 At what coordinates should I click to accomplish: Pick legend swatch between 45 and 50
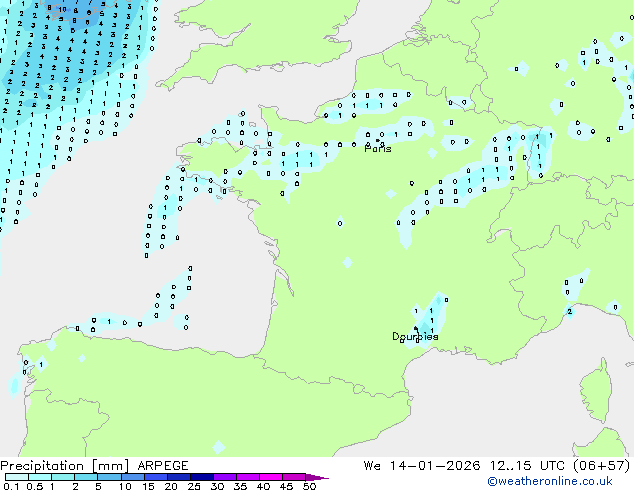pyautogui.click(x=294, y=477)
